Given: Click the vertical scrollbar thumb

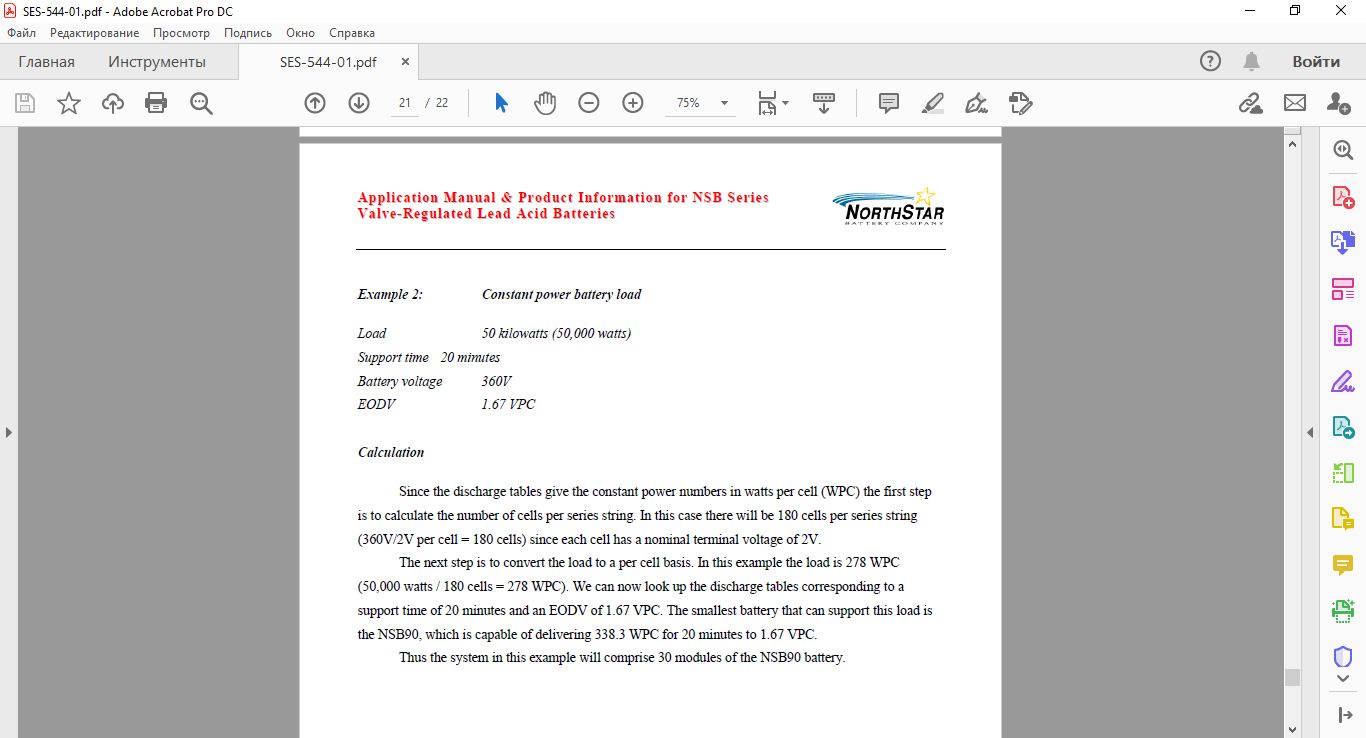Looking at the screenshot, I should (1292, 677).
